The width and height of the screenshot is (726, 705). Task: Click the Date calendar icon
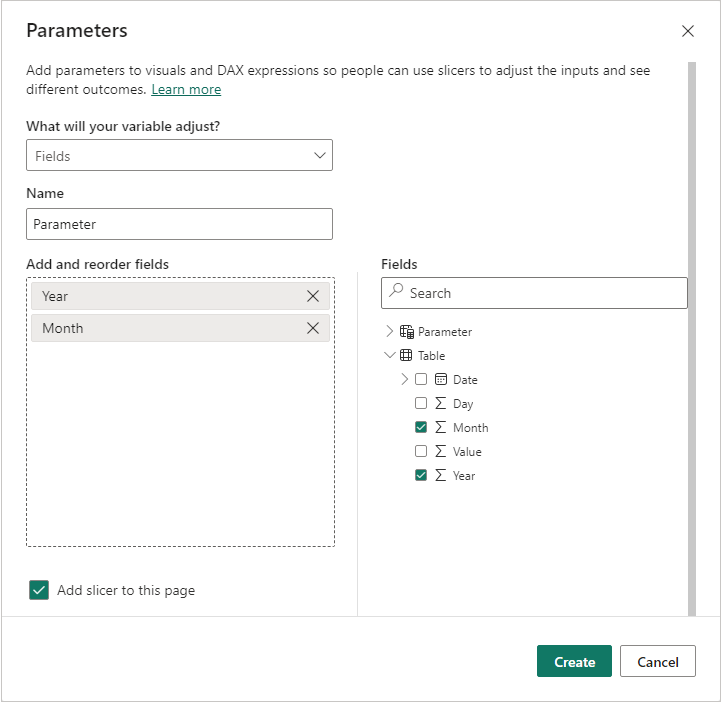443,381
